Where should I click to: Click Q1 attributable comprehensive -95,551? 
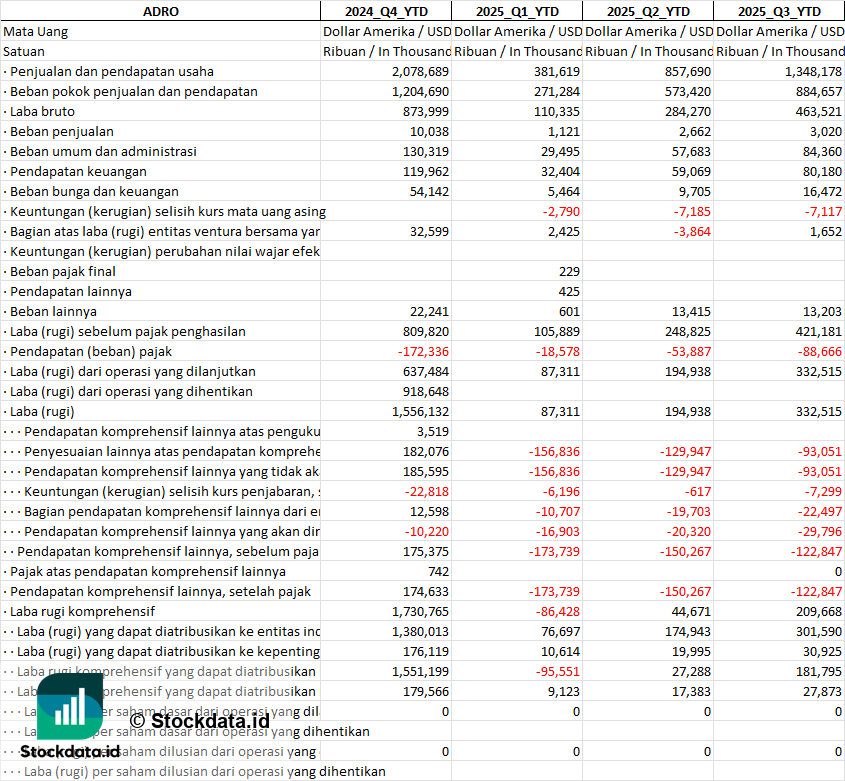point(558,671)
